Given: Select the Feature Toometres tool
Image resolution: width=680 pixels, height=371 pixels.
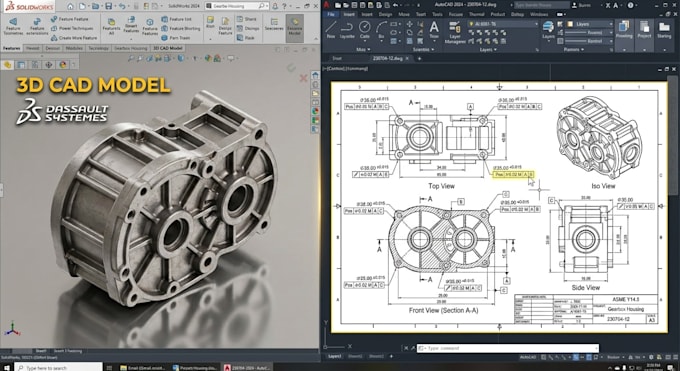Looking at the screenshot, I should [13, 26].
